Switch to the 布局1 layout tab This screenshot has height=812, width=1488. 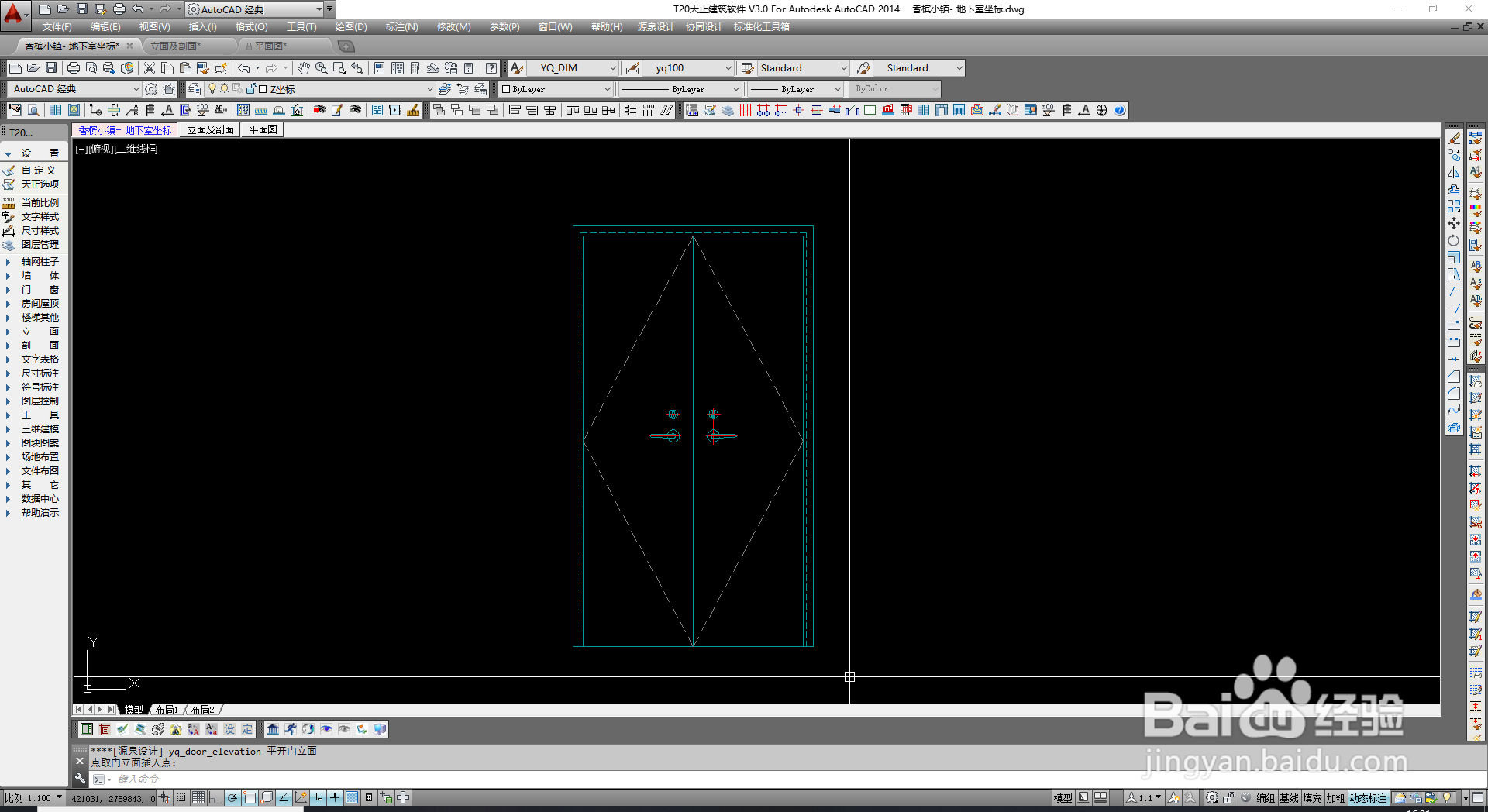click(167, 710)
